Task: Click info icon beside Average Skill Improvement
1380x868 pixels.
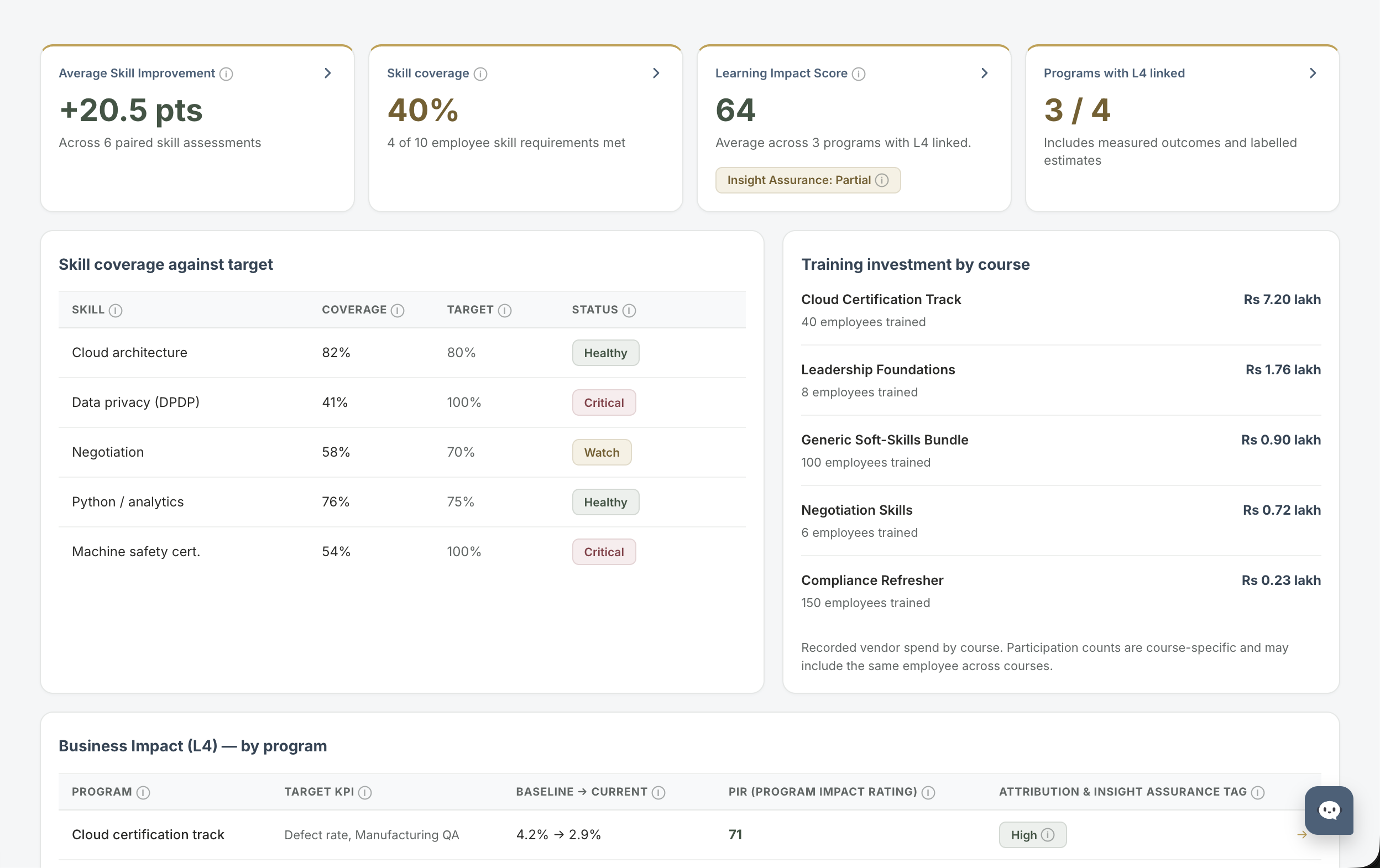Action: (x=226, y=74)
